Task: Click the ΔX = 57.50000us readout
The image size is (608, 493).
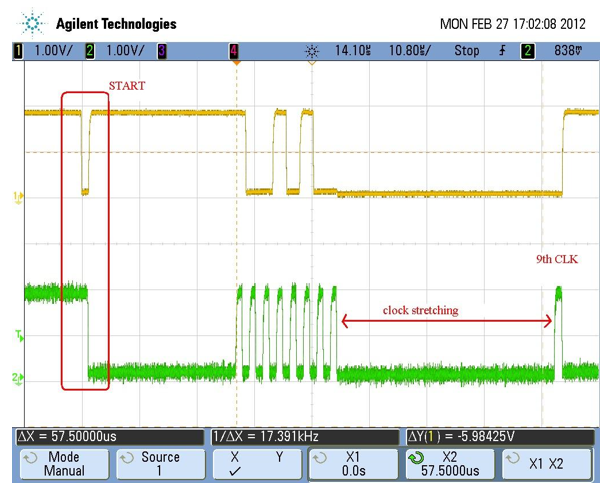Action: coord(110,437)
